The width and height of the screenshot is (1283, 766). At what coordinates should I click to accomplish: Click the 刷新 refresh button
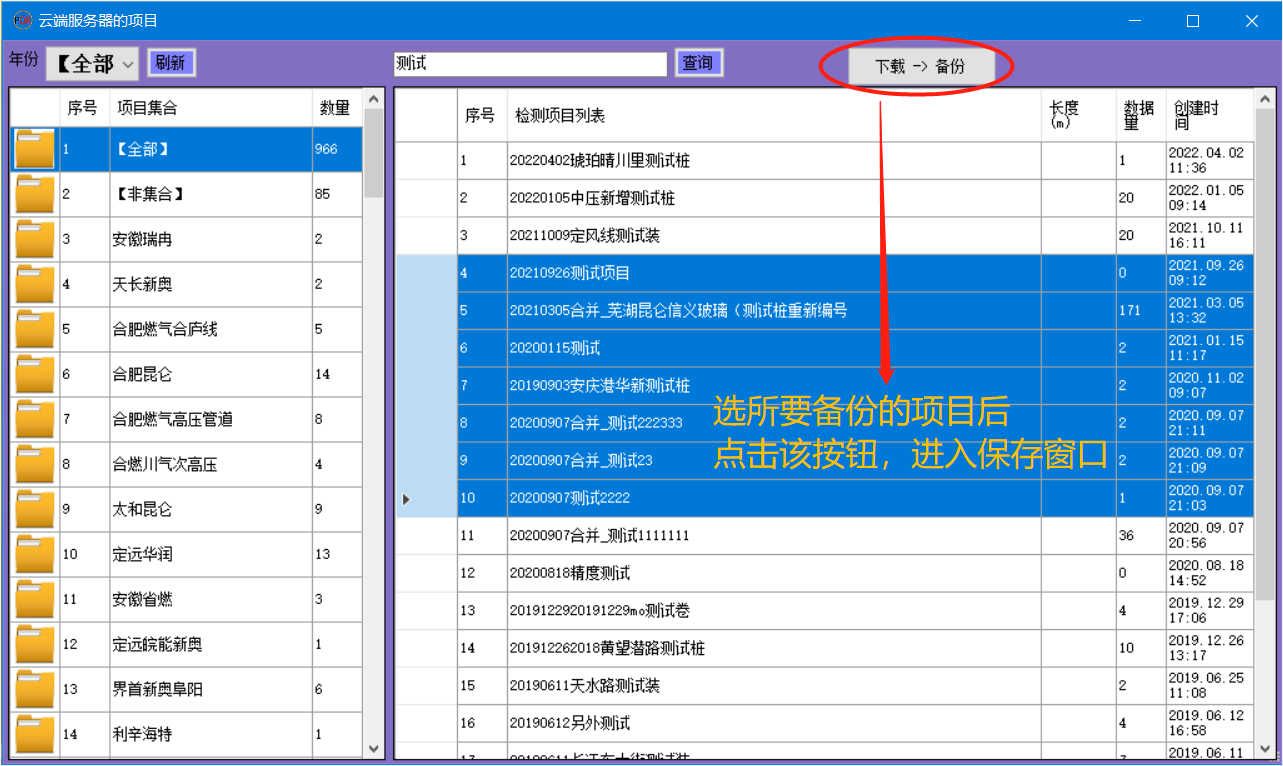point(171,63)
